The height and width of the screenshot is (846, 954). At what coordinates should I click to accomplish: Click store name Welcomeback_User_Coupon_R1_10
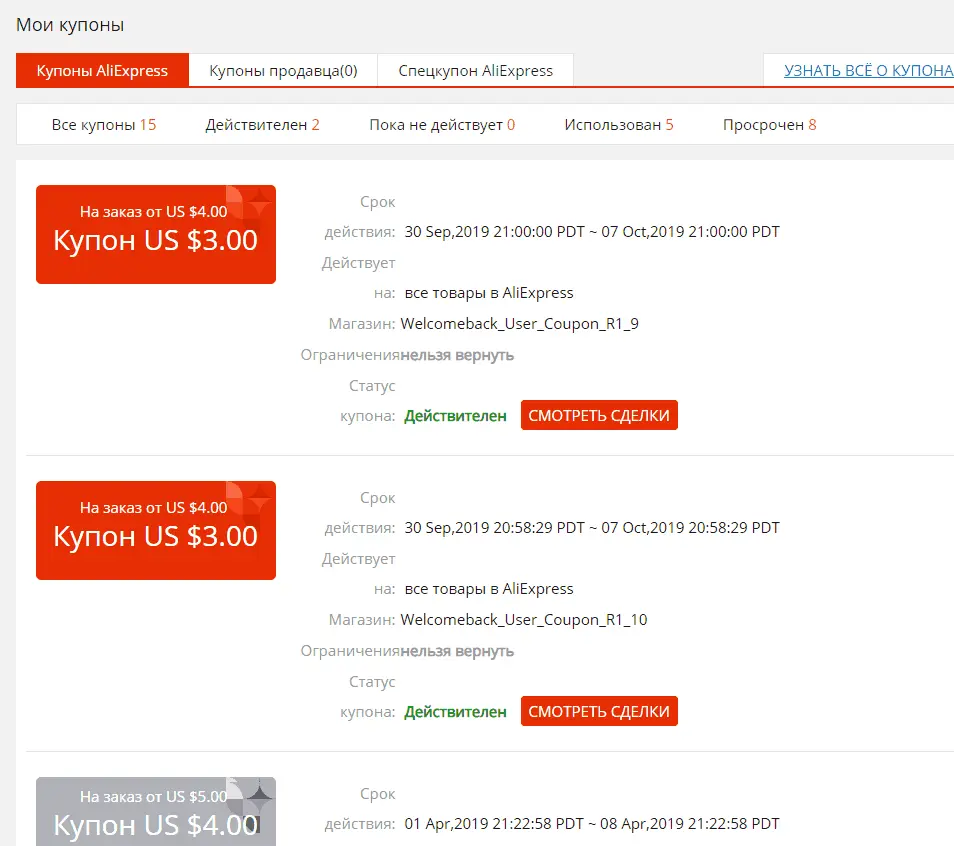[x=524, y=620]
